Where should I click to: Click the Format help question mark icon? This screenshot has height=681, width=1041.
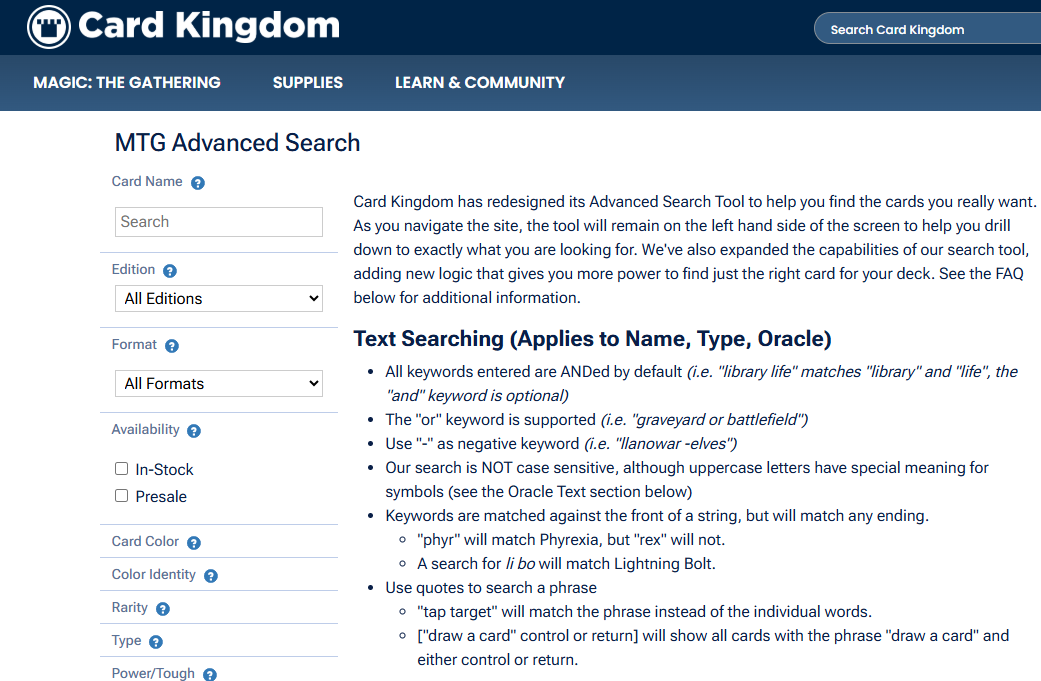pyautogui.click(x=172, y=346)
